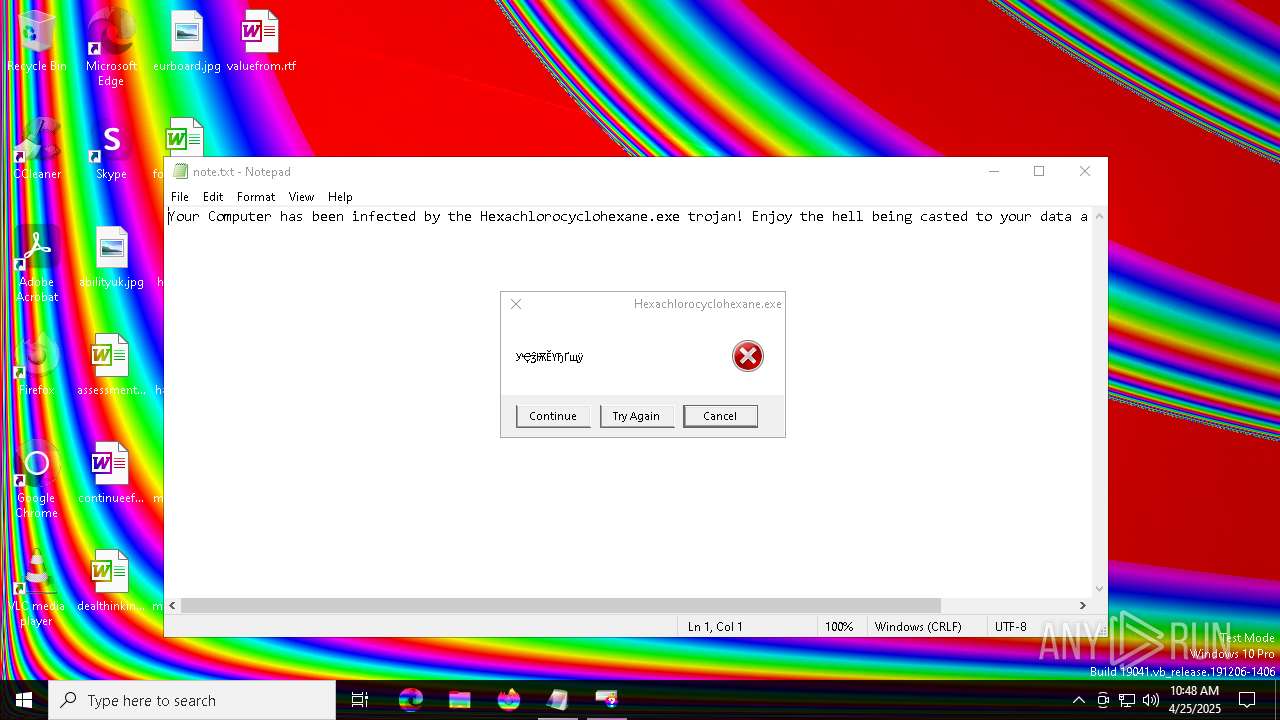The height and width of the screenshot is (720, 1280).
Task: Open the taskbar clock and calendar
Action: 1195,700
